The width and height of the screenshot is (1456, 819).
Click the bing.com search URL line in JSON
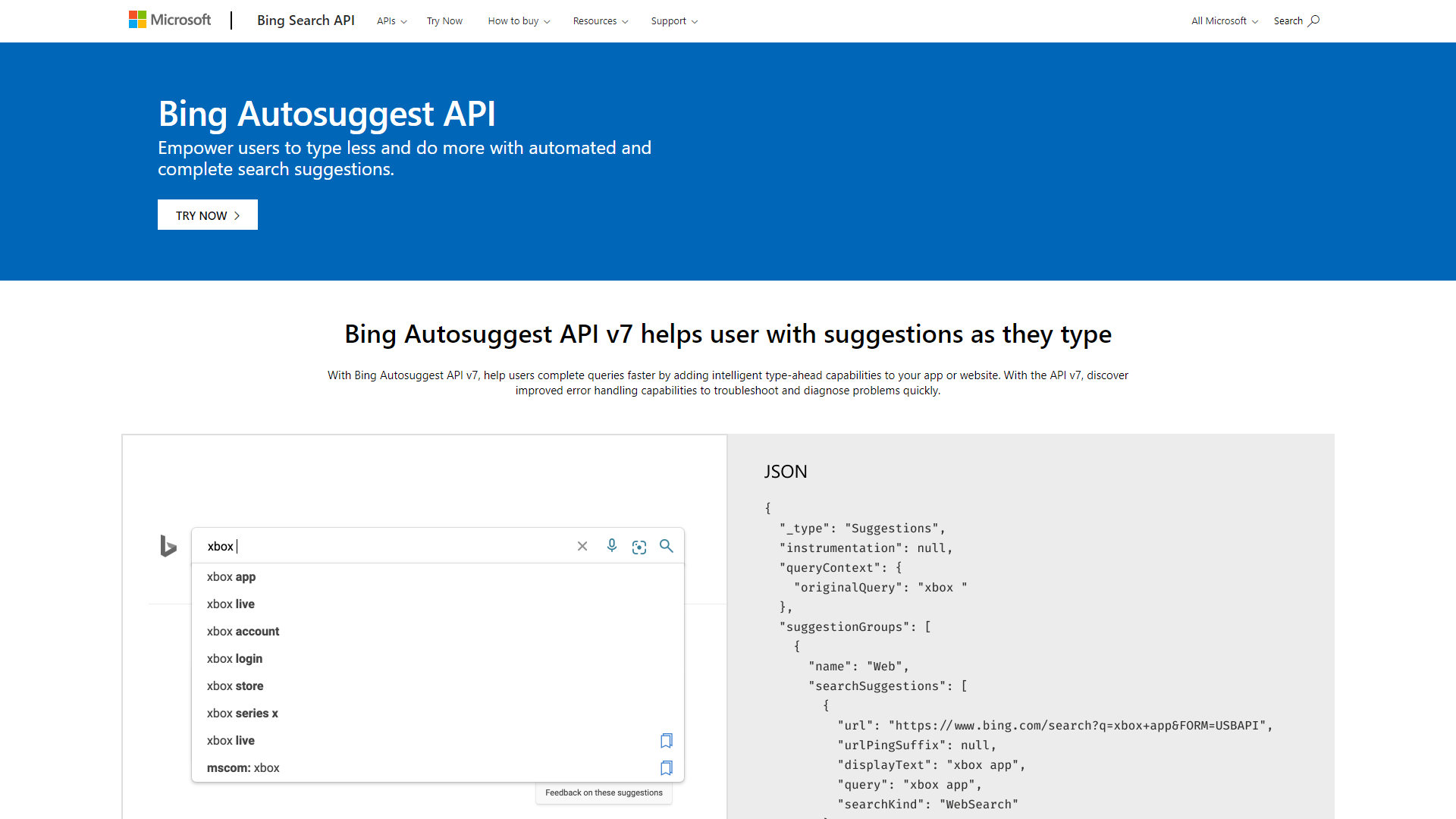click(1055, 726)
